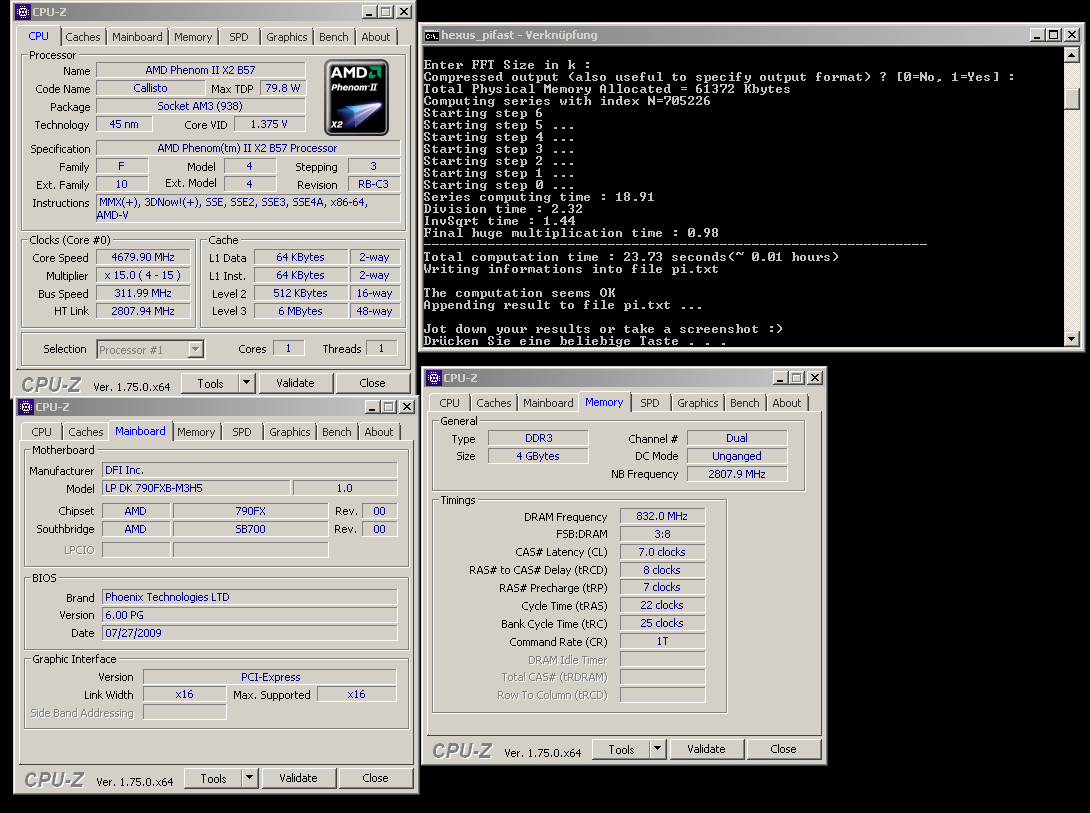Viewport: 1090px width, 813px height.
Task: Switch to Graphics tab in the Memory window
Action: [x=697, y=402]
